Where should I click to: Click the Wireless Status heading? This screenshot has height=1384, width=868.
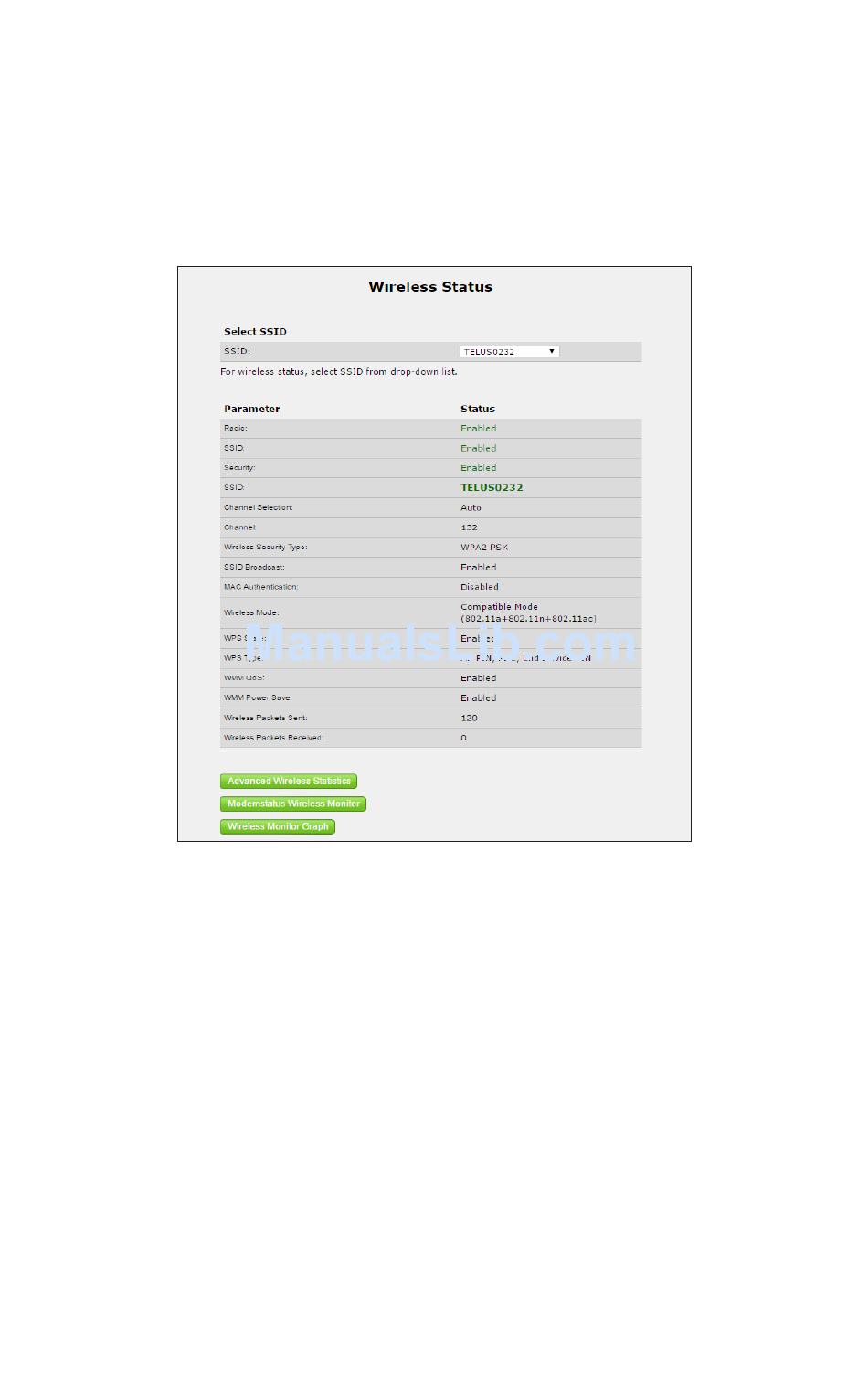[430, 287]
